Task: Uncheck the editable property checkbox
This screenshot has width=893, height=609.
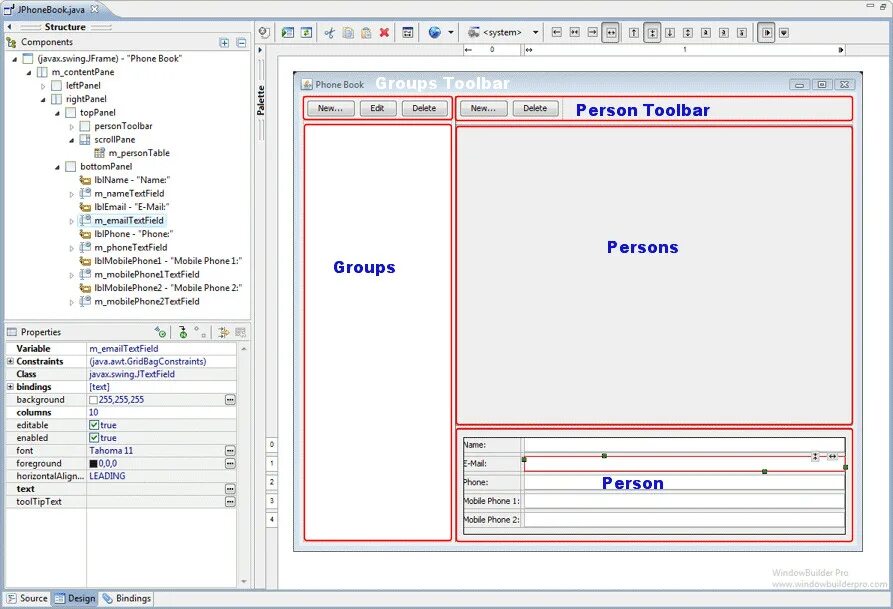Action: point(94,425)
